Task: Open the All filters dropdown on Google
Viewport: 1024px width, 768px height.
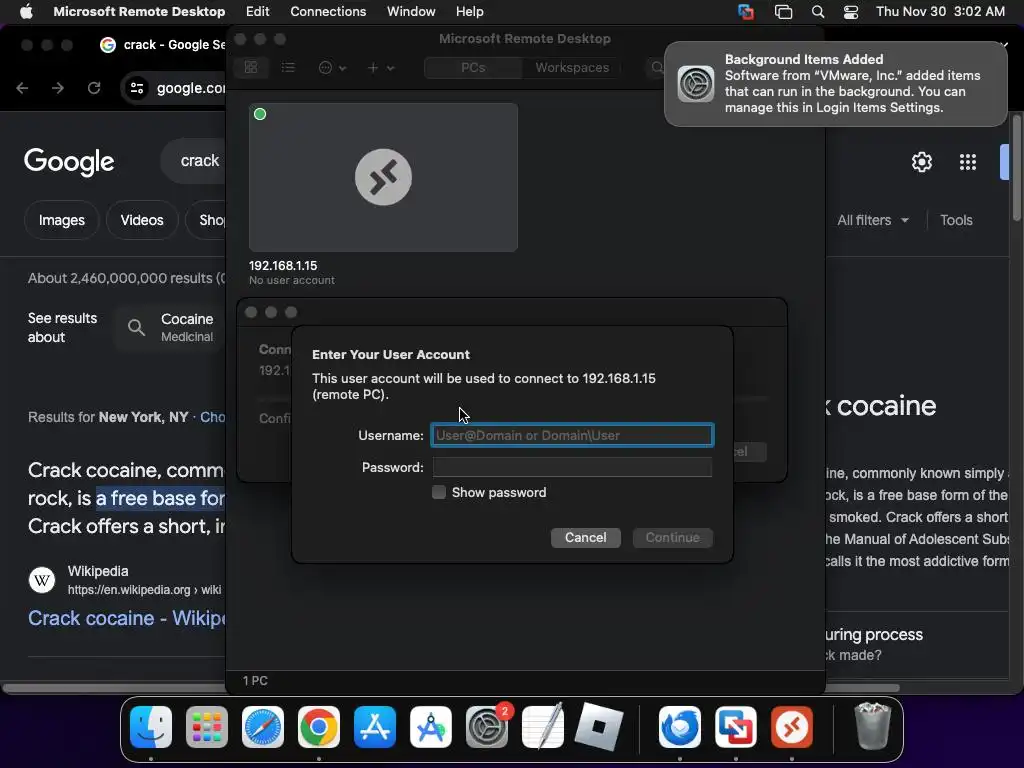Action: (x=872, y=220)
